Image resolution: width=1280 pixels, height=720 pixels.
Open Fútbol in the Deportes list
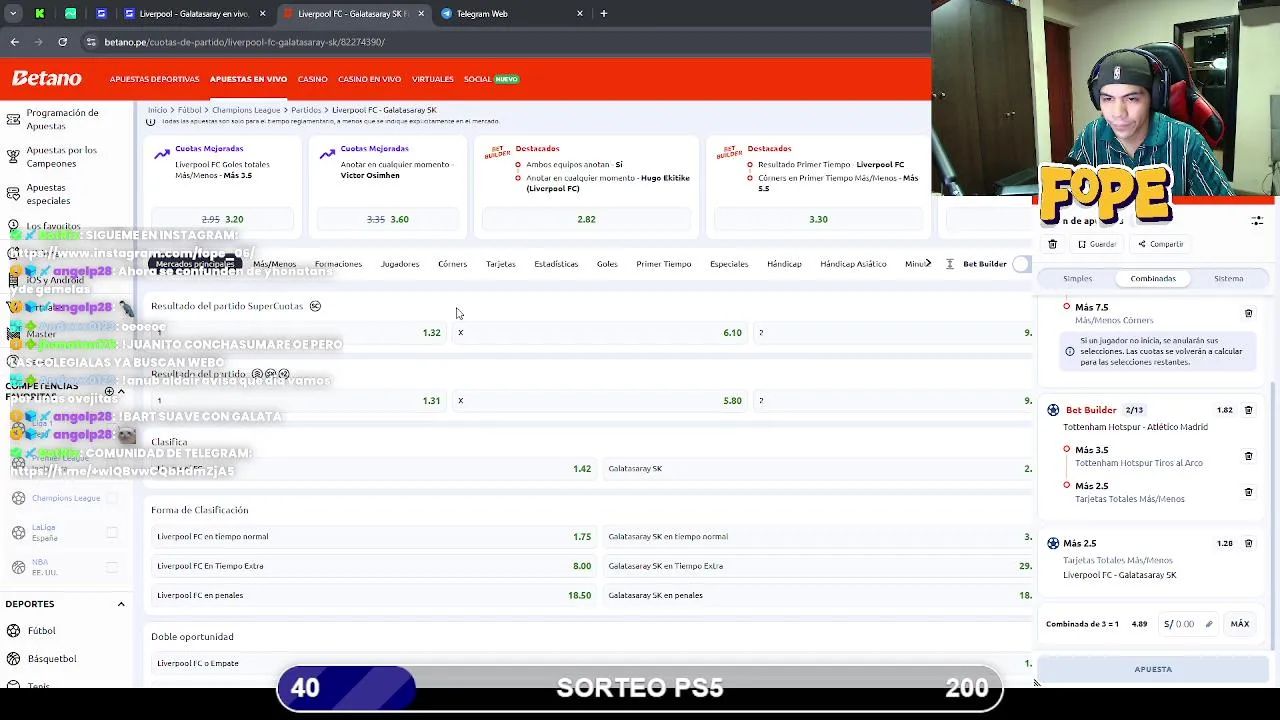41,631
